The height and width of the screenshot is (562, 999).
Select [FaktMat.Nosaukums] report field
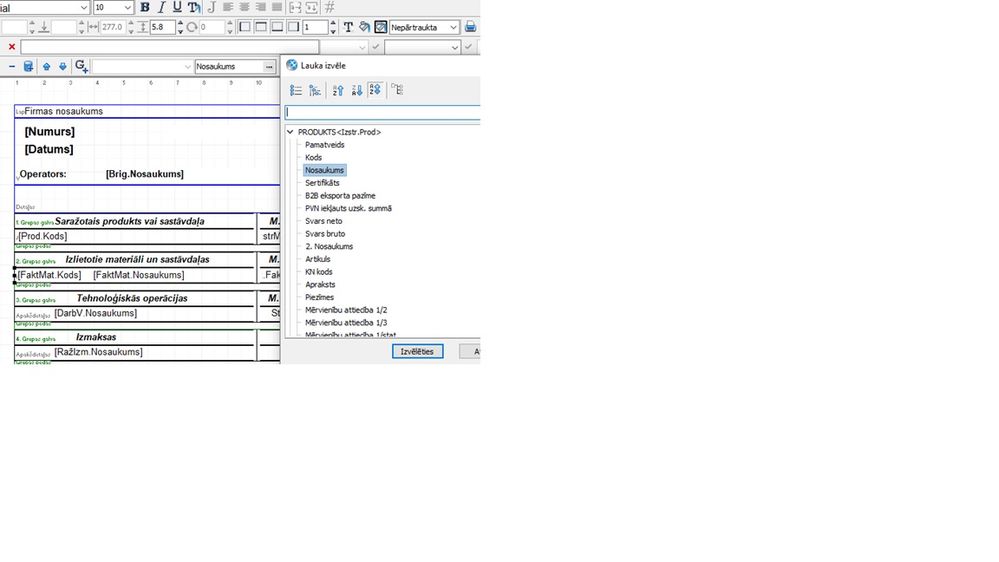(x=138, y=275)
